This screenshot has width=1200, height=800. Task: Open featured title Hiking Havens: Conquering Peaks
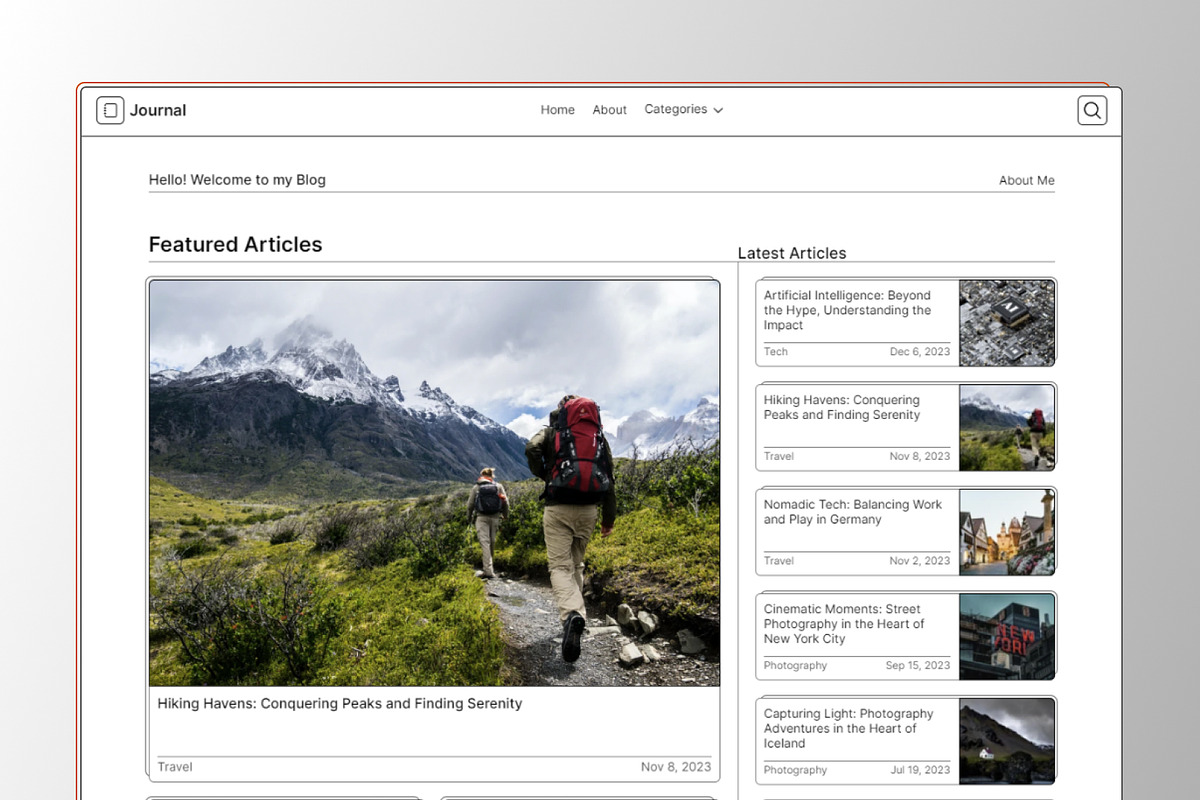click(x=340, y=704)
